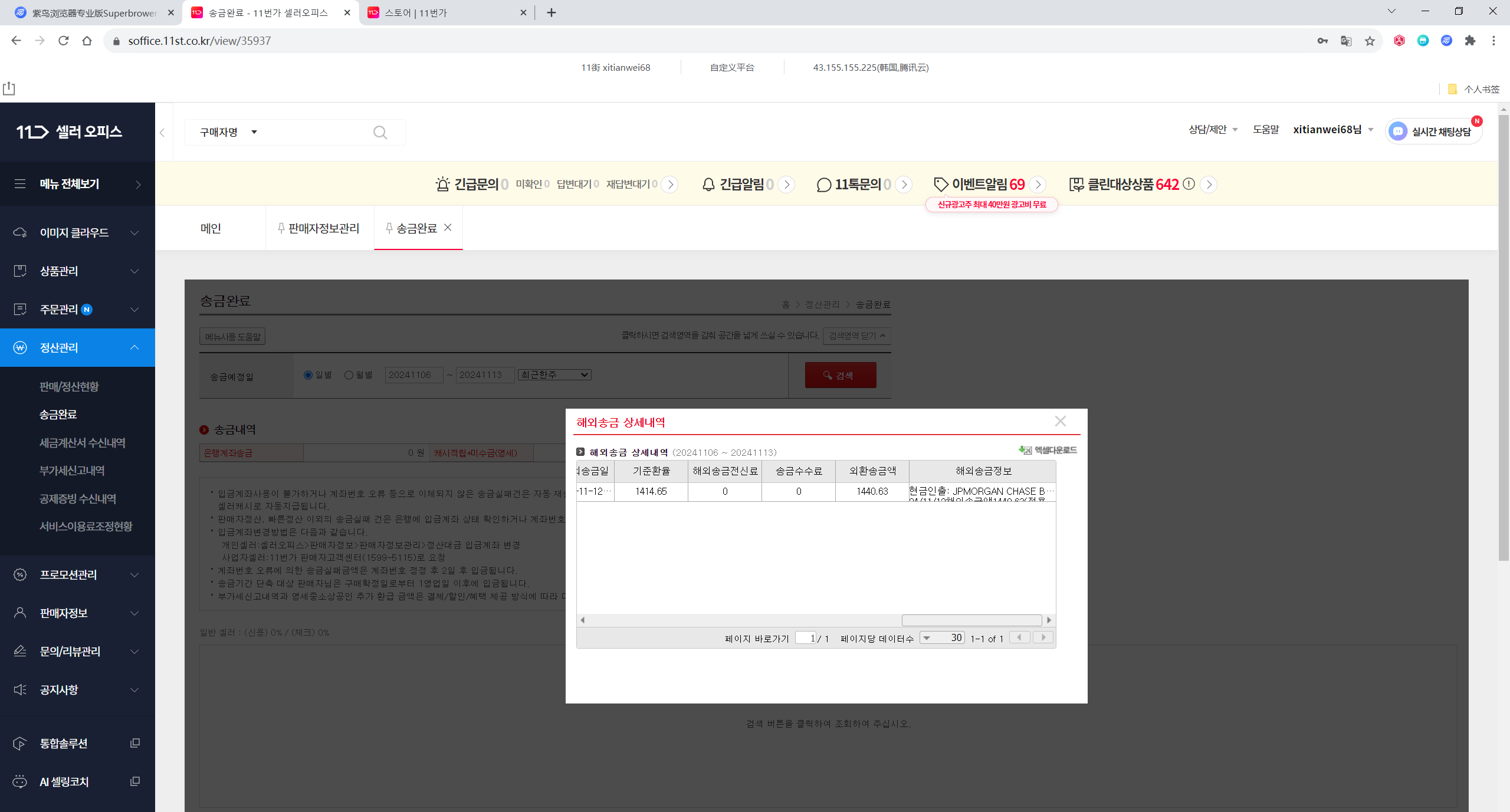Open the 최근한주 date range dropdown

pyautogui.click(x=553, y=374)
